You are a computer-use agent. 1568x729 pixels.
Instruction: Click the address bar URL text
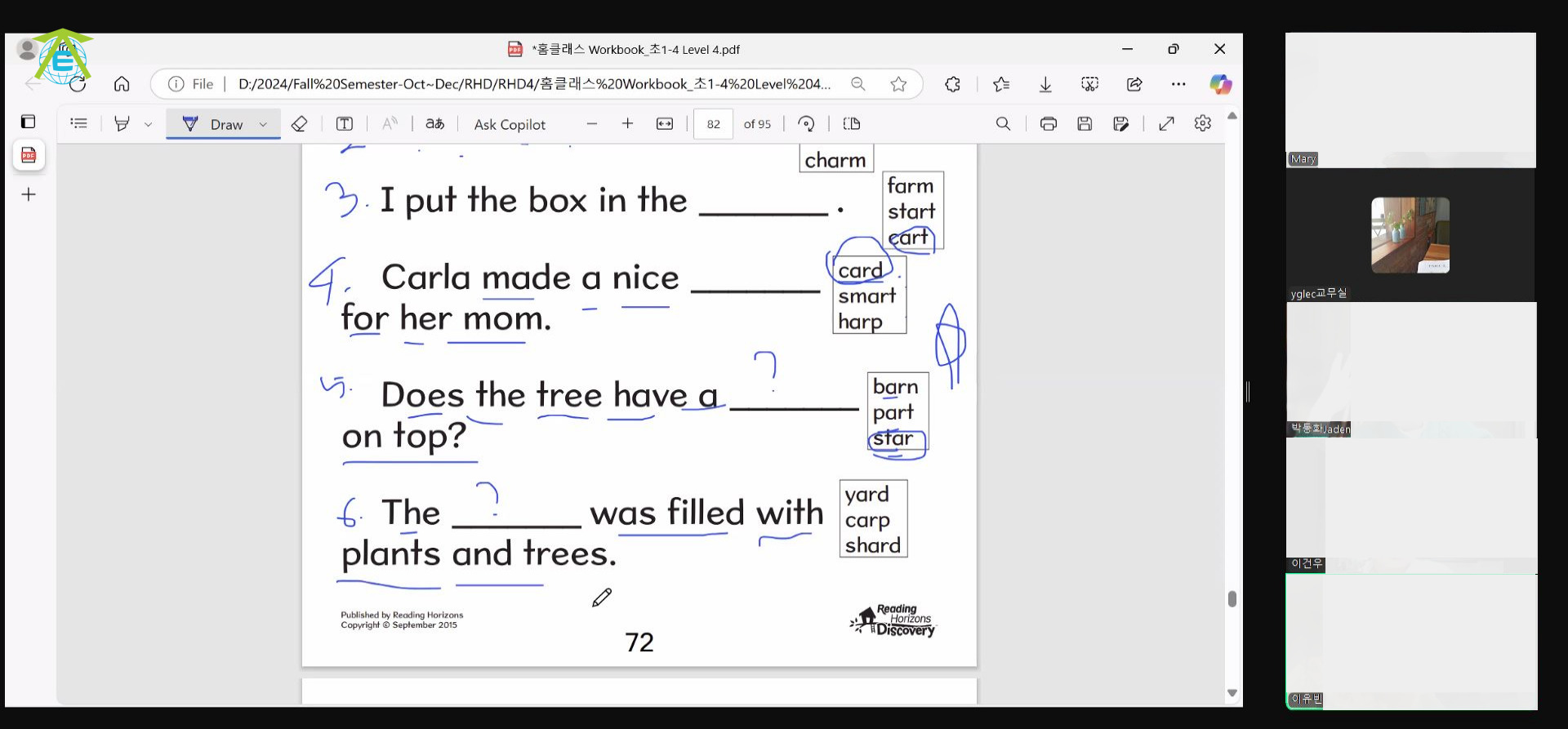pos(534,84)
